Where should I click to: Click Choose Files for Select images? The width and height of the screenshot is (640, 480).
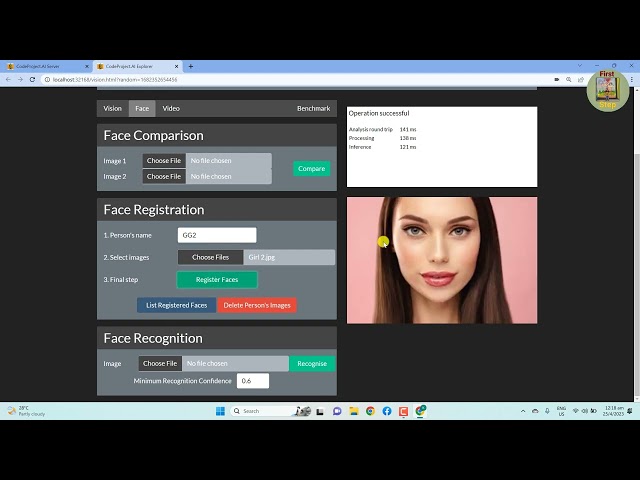click(211, 258)
